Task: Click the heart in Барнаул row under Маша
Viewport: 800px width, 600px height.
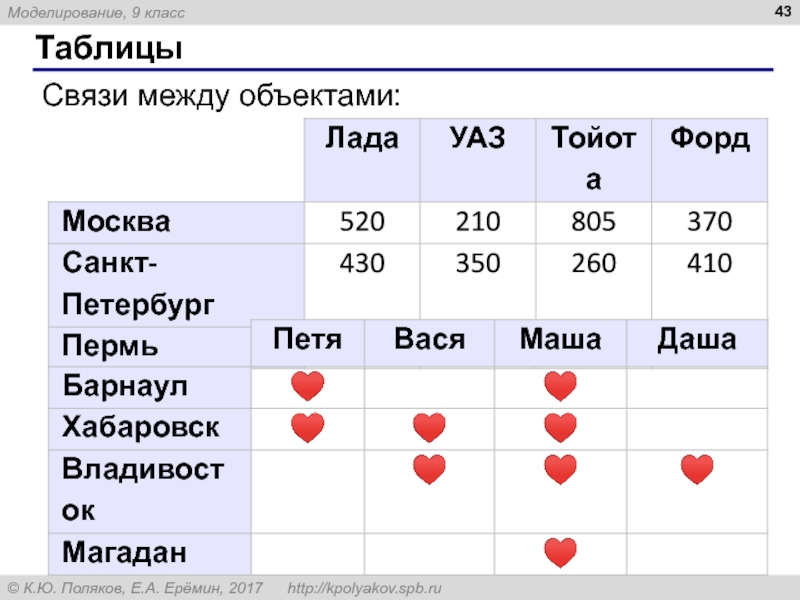Action: click(561, 386)
